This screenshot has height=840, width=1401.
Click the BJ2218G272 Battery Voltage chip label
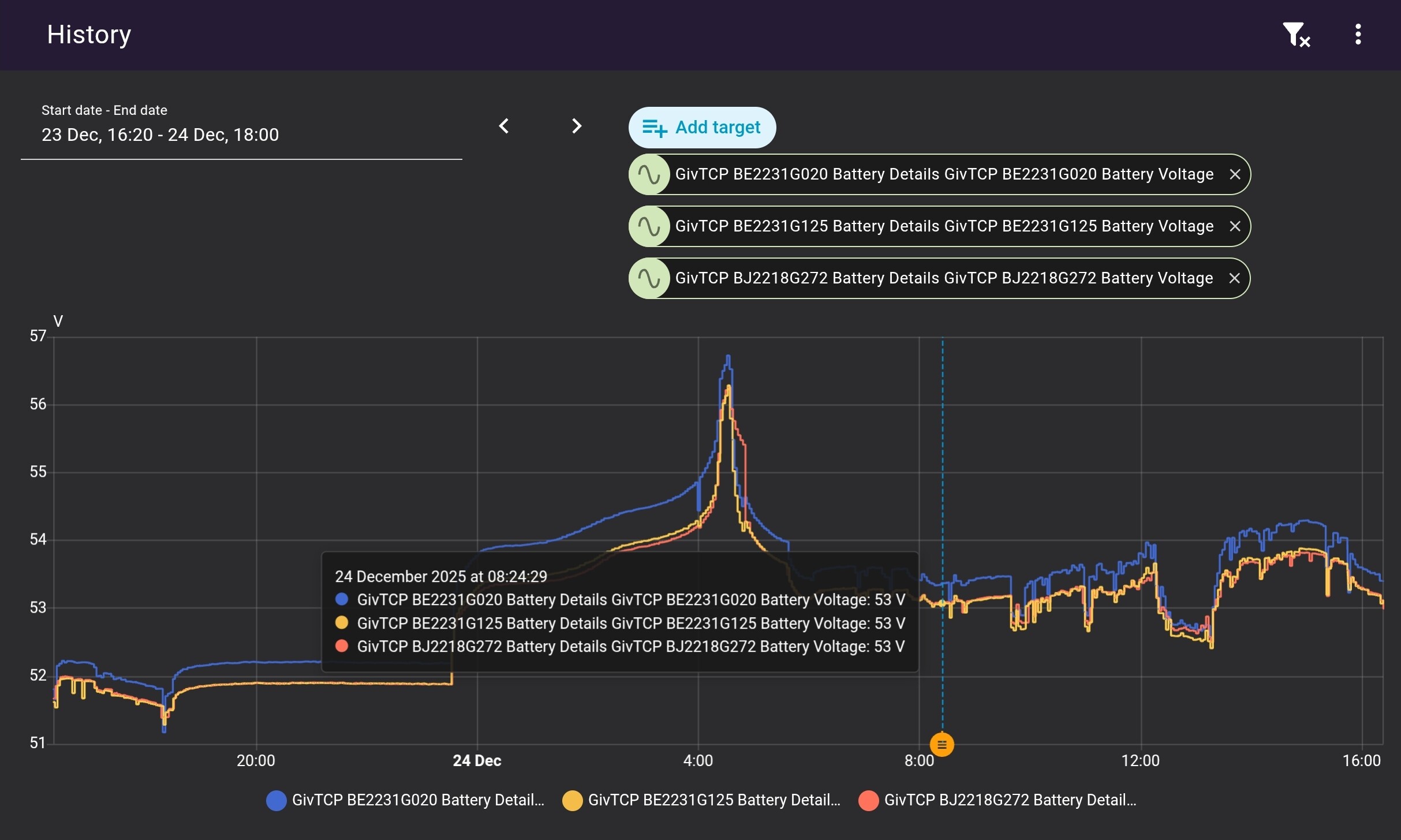click(x=944, y=278)
